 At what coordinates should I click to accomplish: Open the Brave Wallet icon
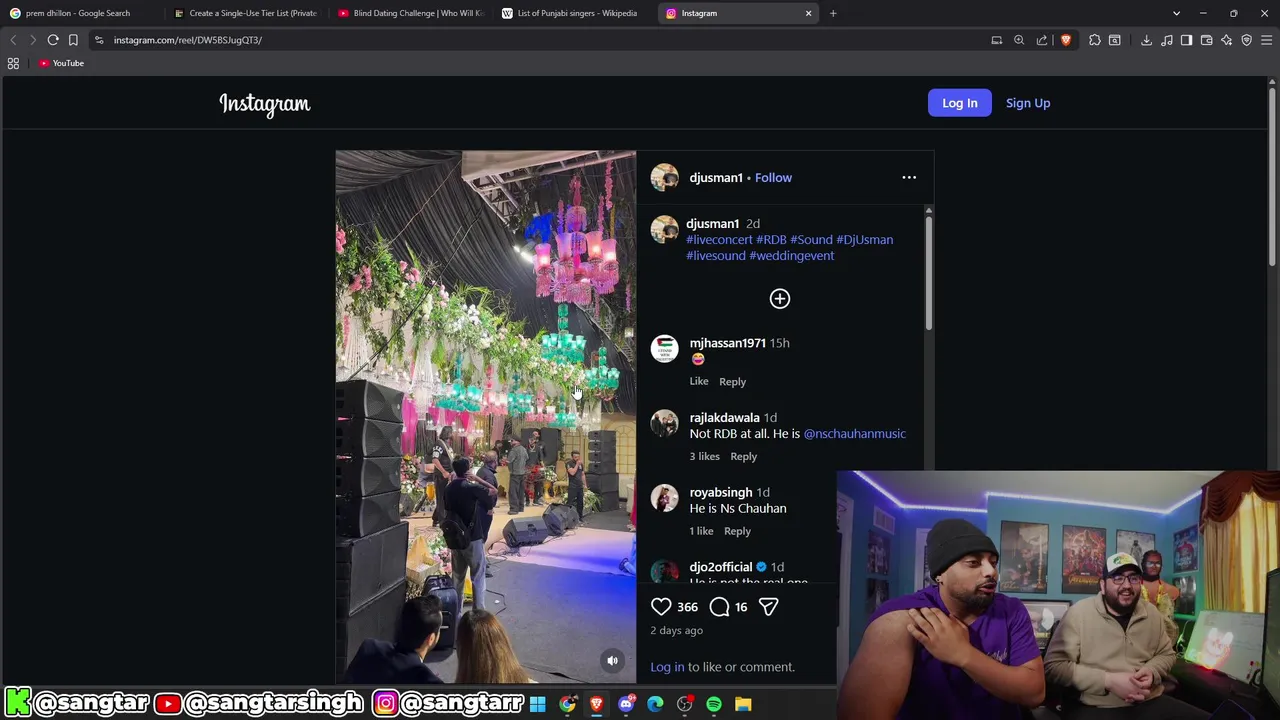point(1206,40)
